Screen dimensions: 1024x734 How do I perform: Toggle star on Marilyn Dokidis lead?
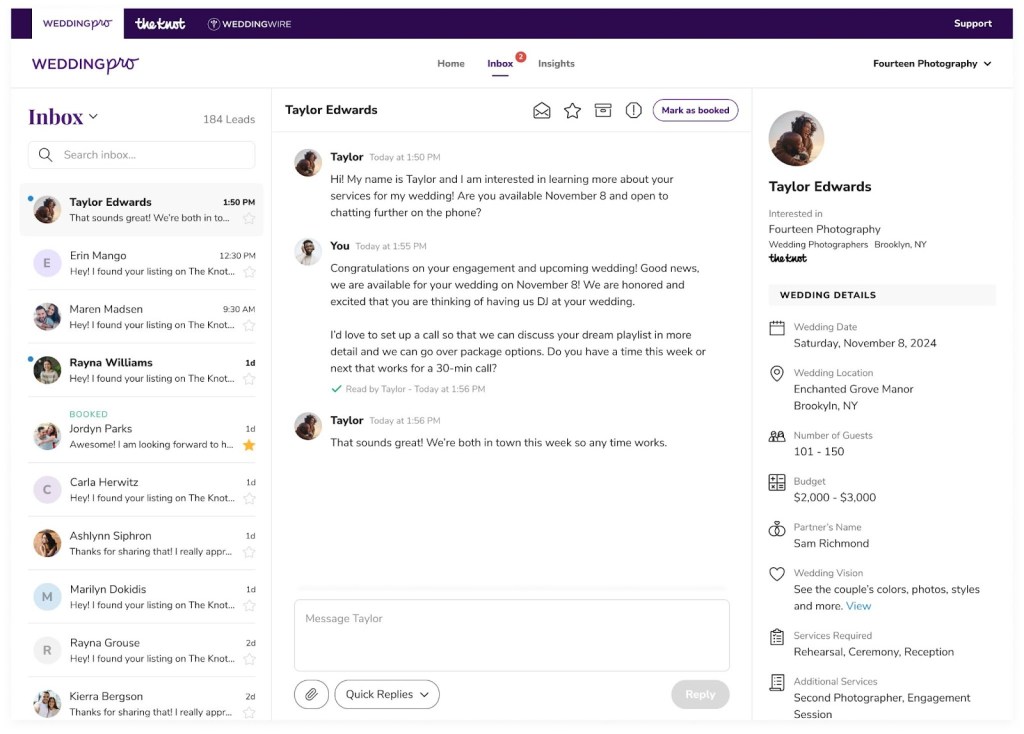(249, 605)
